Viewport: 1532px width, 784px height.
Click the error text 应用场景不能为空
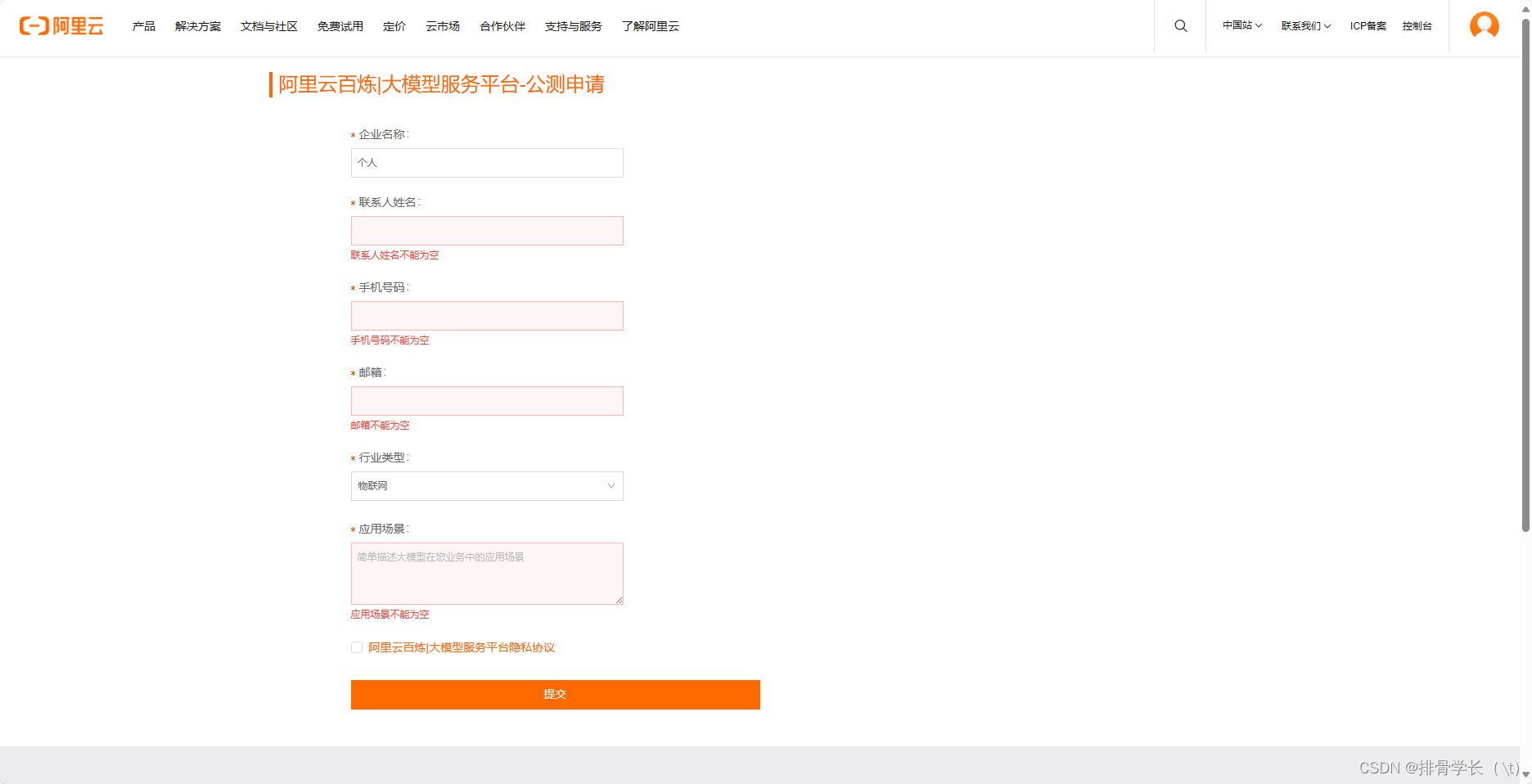pyautogui.click(x=390, y=615)
